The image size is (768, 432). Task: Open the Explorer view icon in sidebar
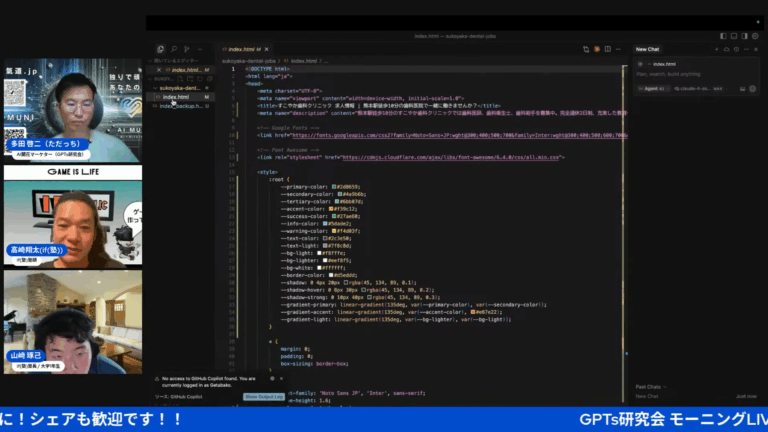(x=160, y=49)
